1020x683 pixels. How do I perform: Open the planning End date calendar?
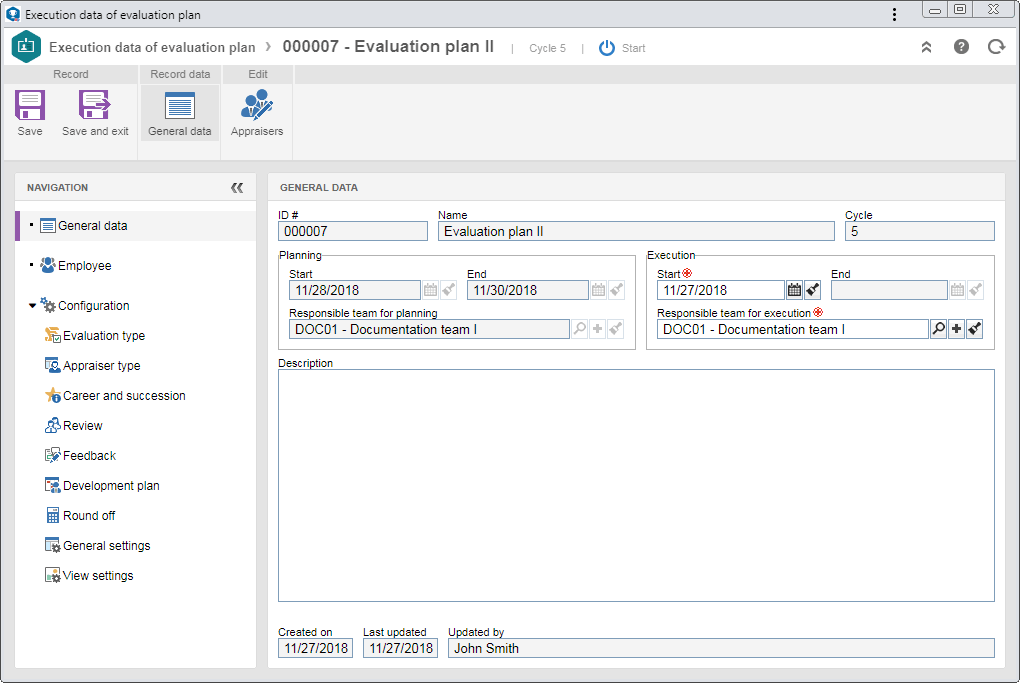[x=598, y=290]
